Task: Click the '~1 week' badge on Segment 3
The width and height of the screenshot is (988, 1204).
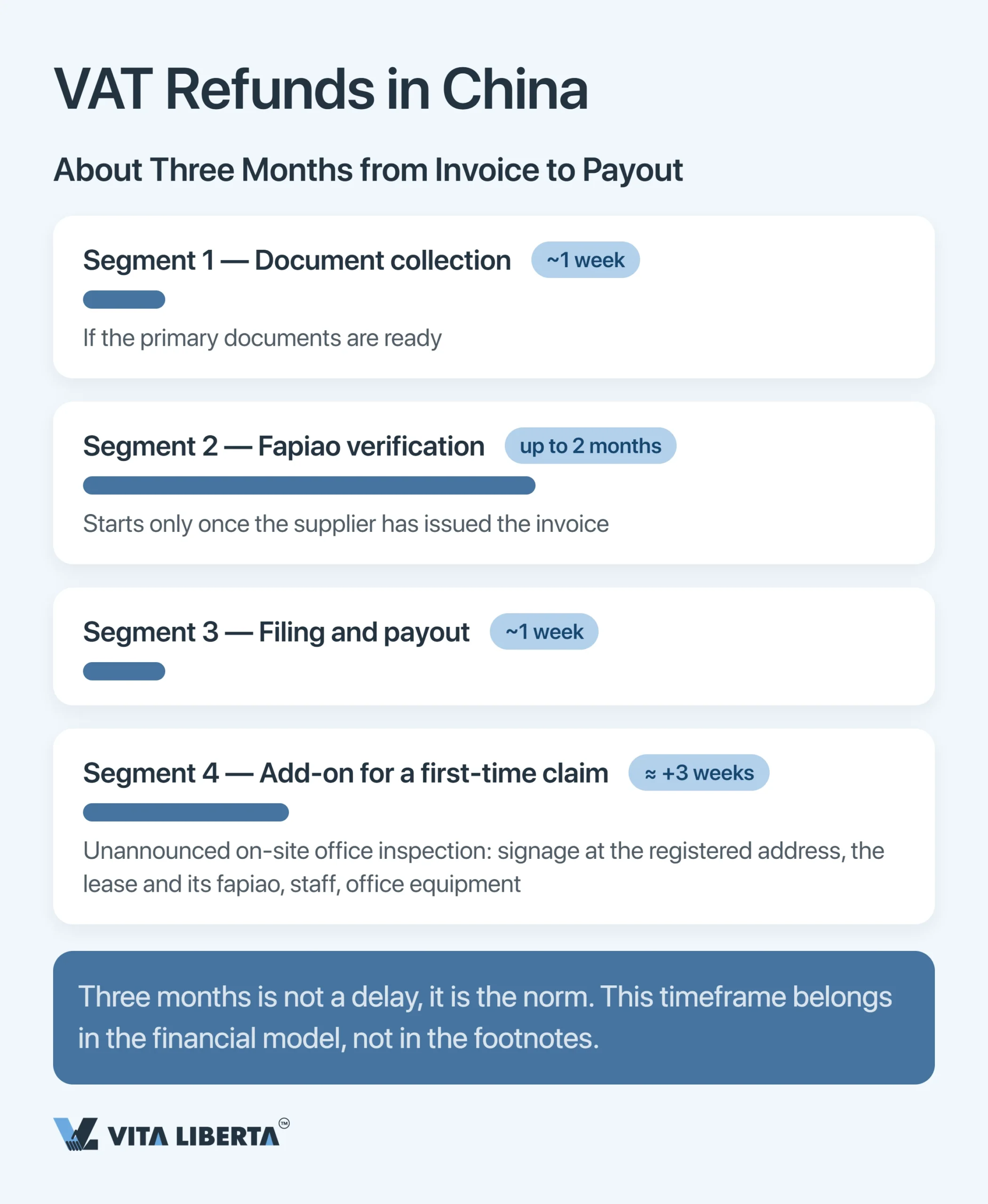Action: tap(543, 632)
